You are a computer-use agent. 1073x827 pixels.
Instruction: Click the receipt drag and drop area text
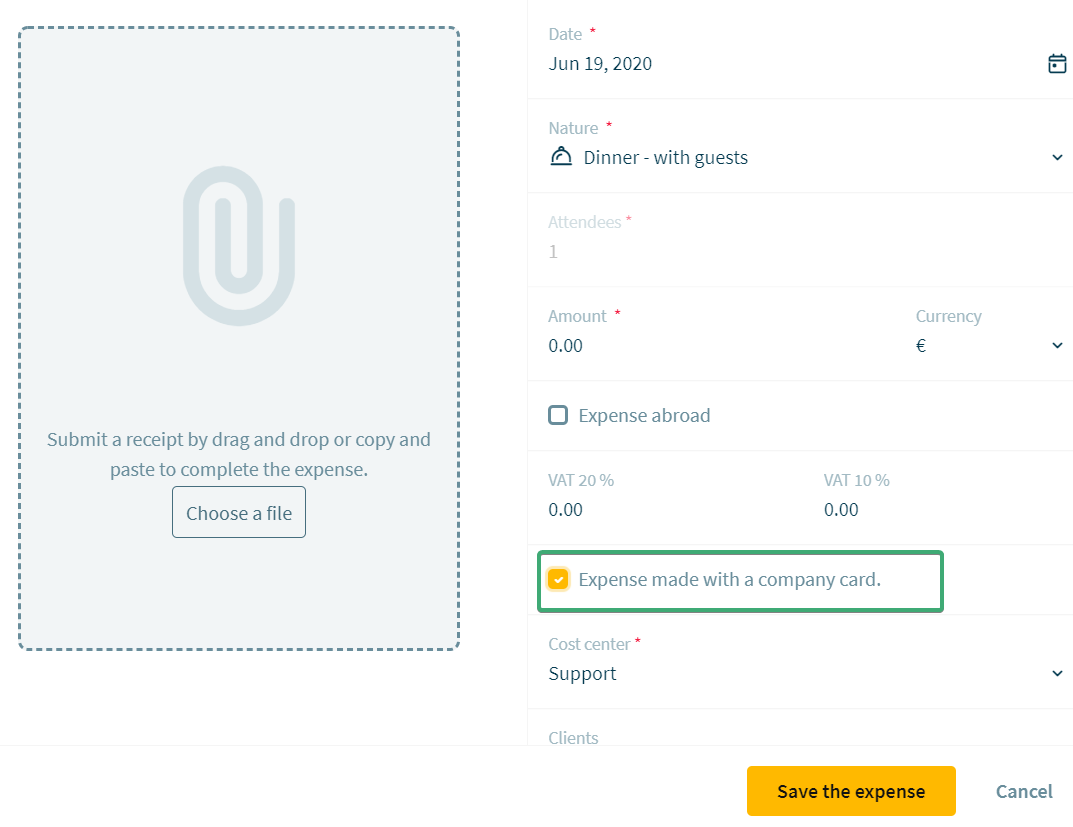point(239,454)
